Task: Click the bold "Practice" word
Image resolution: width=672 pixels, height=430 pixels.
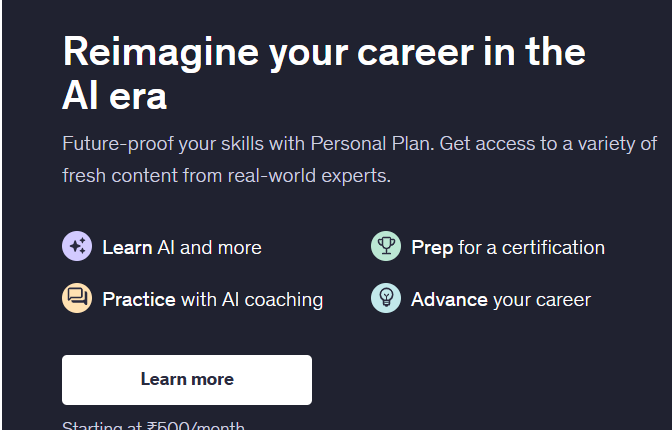Action: [139, 299]
